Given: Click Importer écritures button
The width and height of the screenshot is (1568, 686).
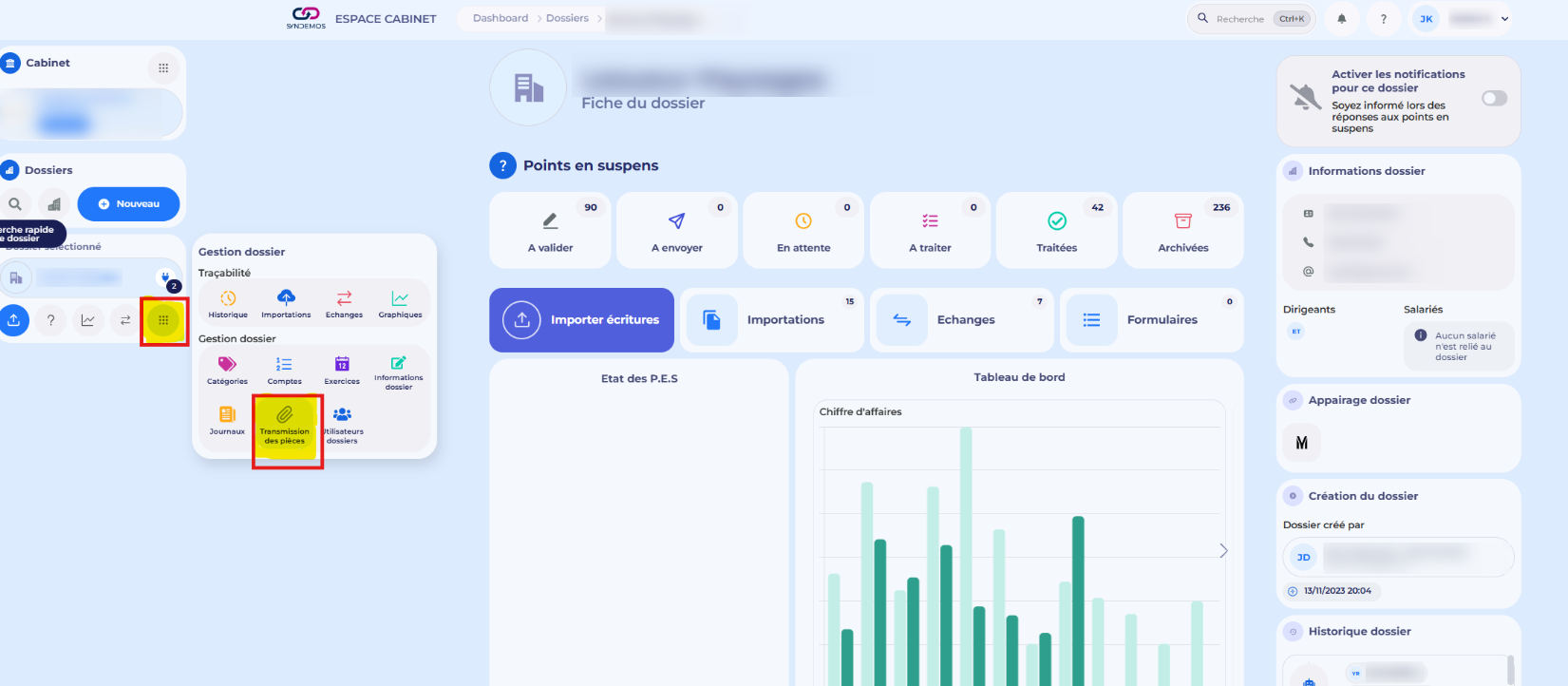Looking at the screenshot, I should tap(581, 320).
